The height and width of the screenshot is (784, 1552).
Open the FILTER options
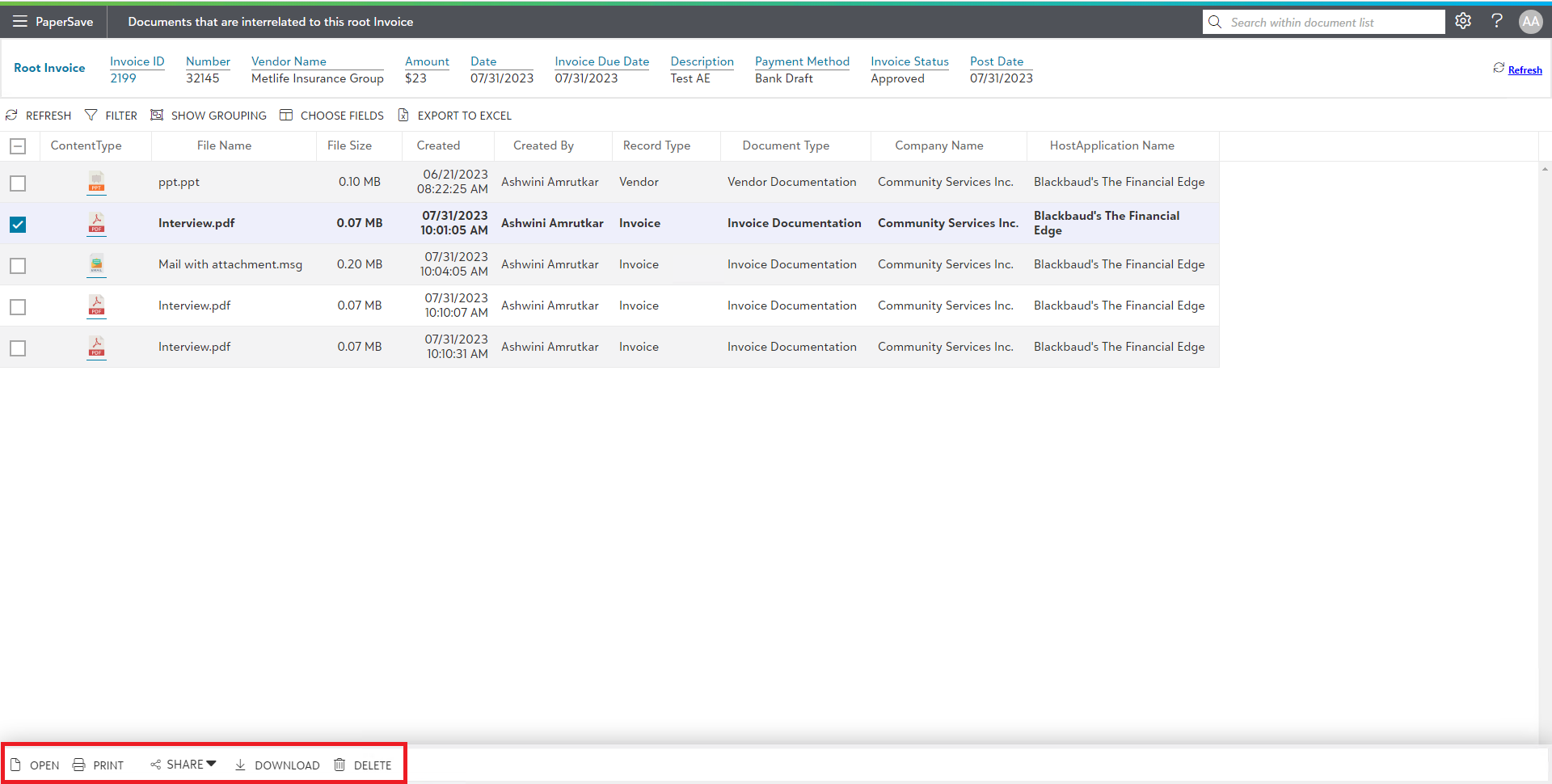112,116
